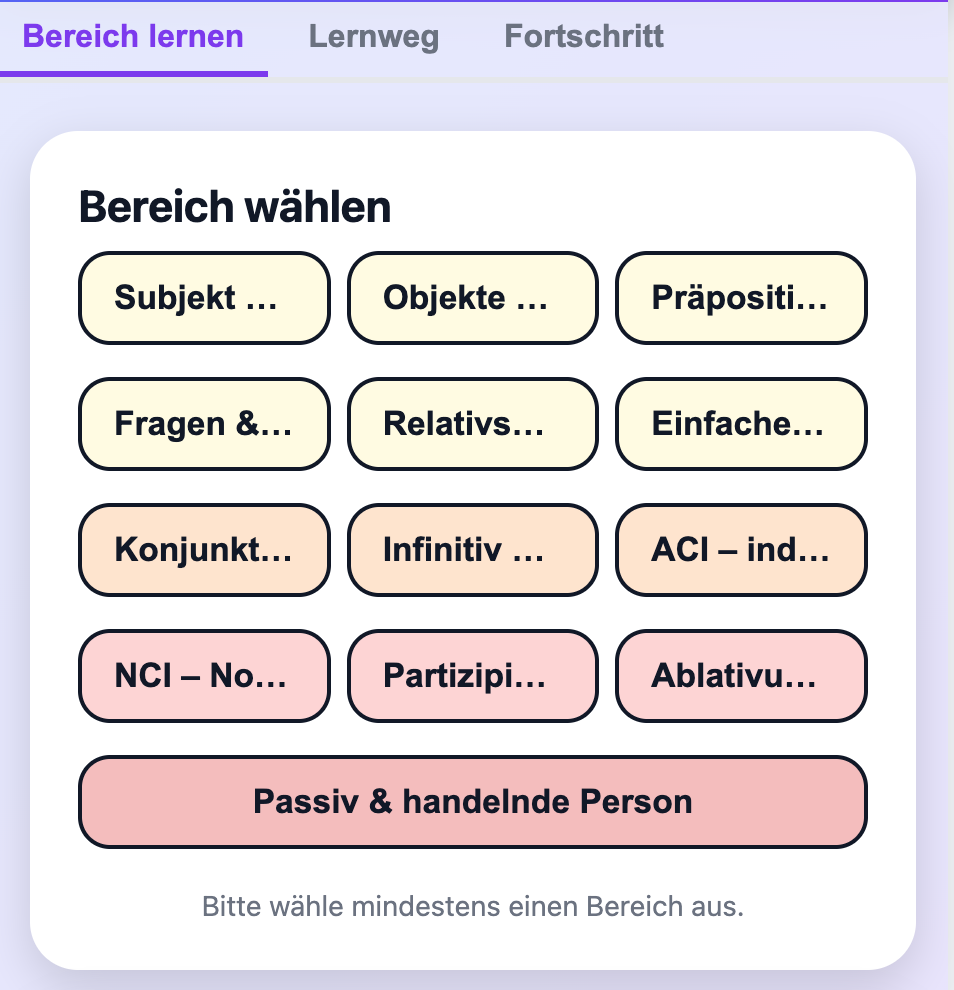Select the Konjunkt… topic chip
The image size is (954, 990).
(204, 550)
